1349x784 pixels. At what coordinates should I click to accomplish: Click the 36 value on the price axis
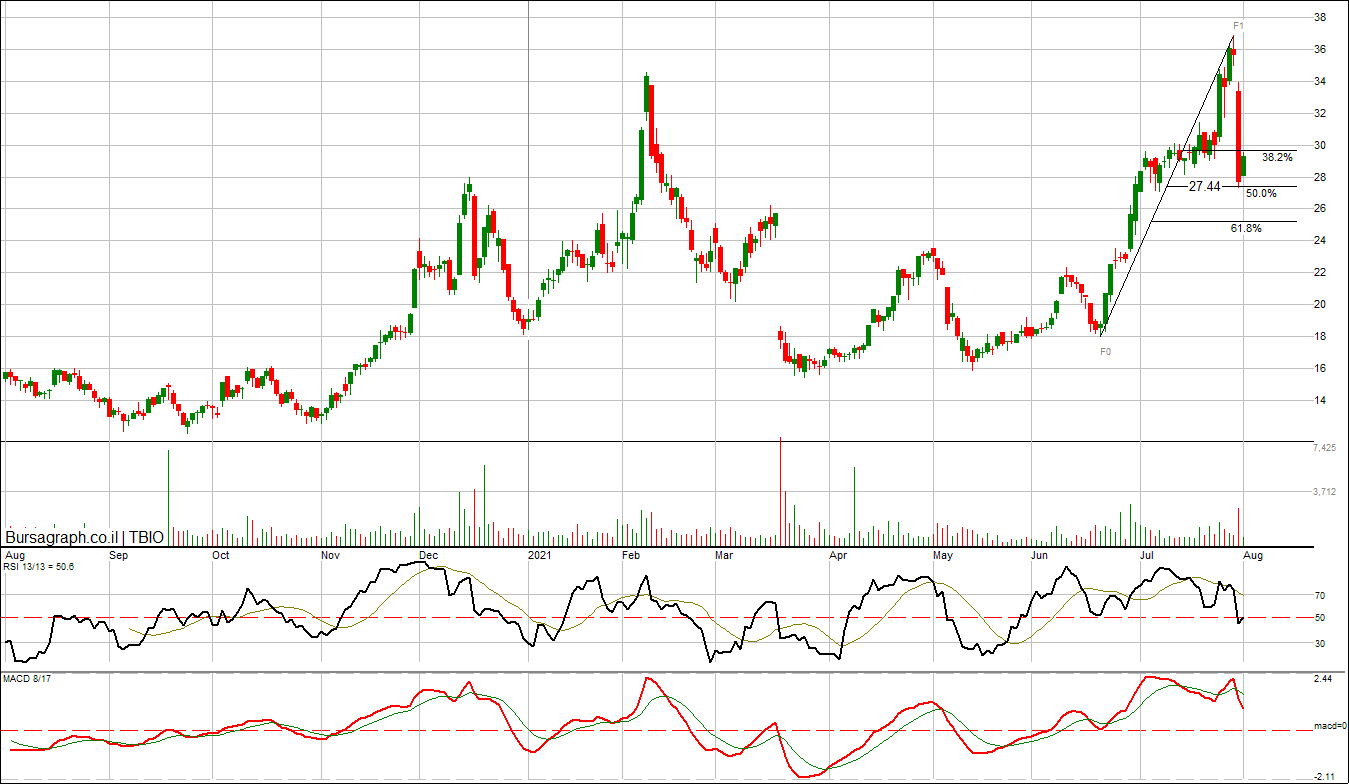click(1320, 49)
